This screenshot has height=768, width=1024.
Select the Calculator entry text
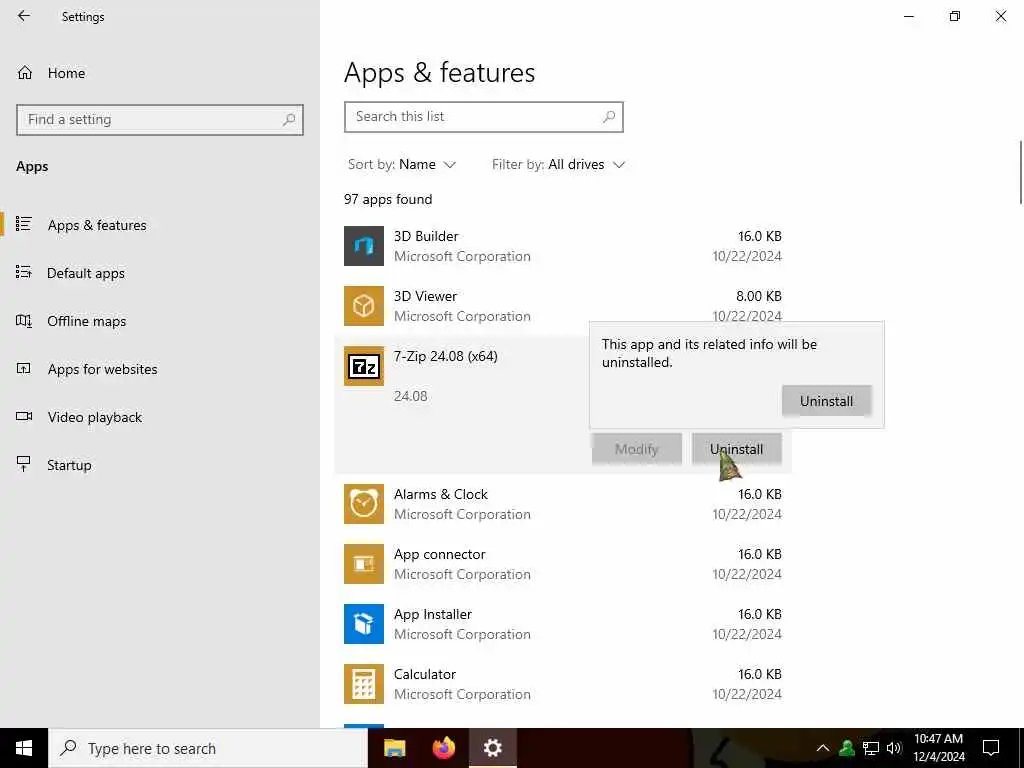coord(424,675)
